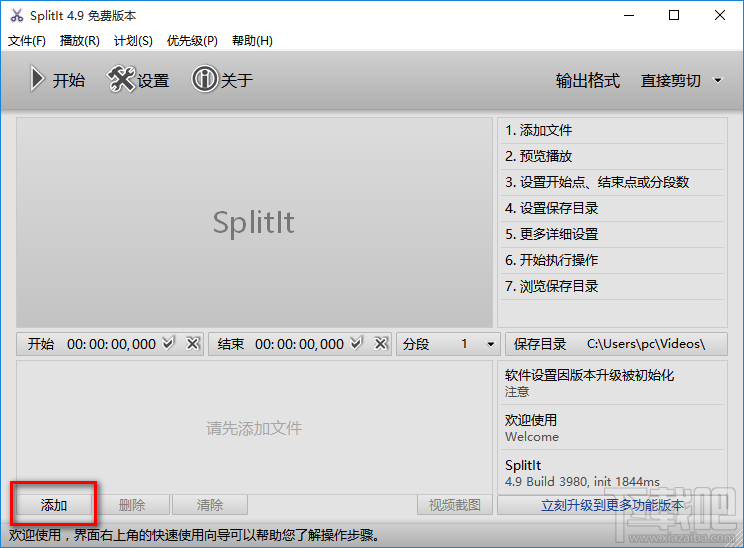Viewport: 744px width, 548px height.
Task: Click the 开始 play triangle icon in toolbar
Action: pos(37,79)
